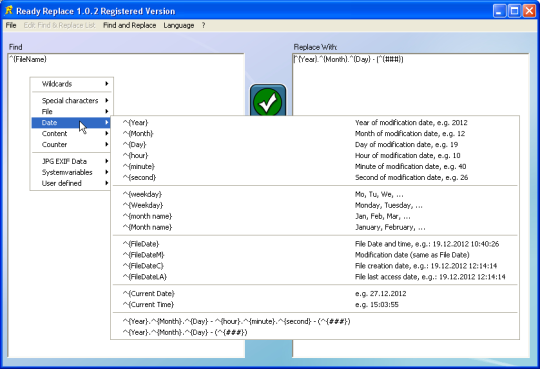Select the highlighted Date submenu entry
This screenshot has width=540, height=369.
(72, 123)
